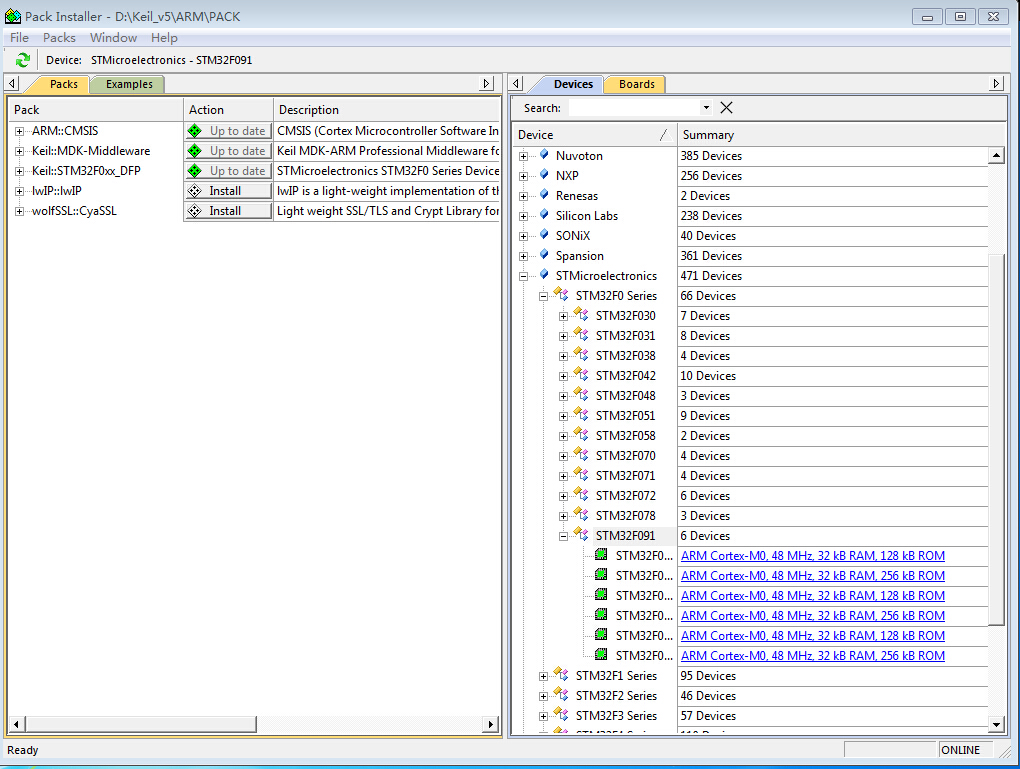Image resolution: width=1020 pixels, height=769 pixels.
Task: Click the STM32F030 subfamily icon
Action: 582,314
